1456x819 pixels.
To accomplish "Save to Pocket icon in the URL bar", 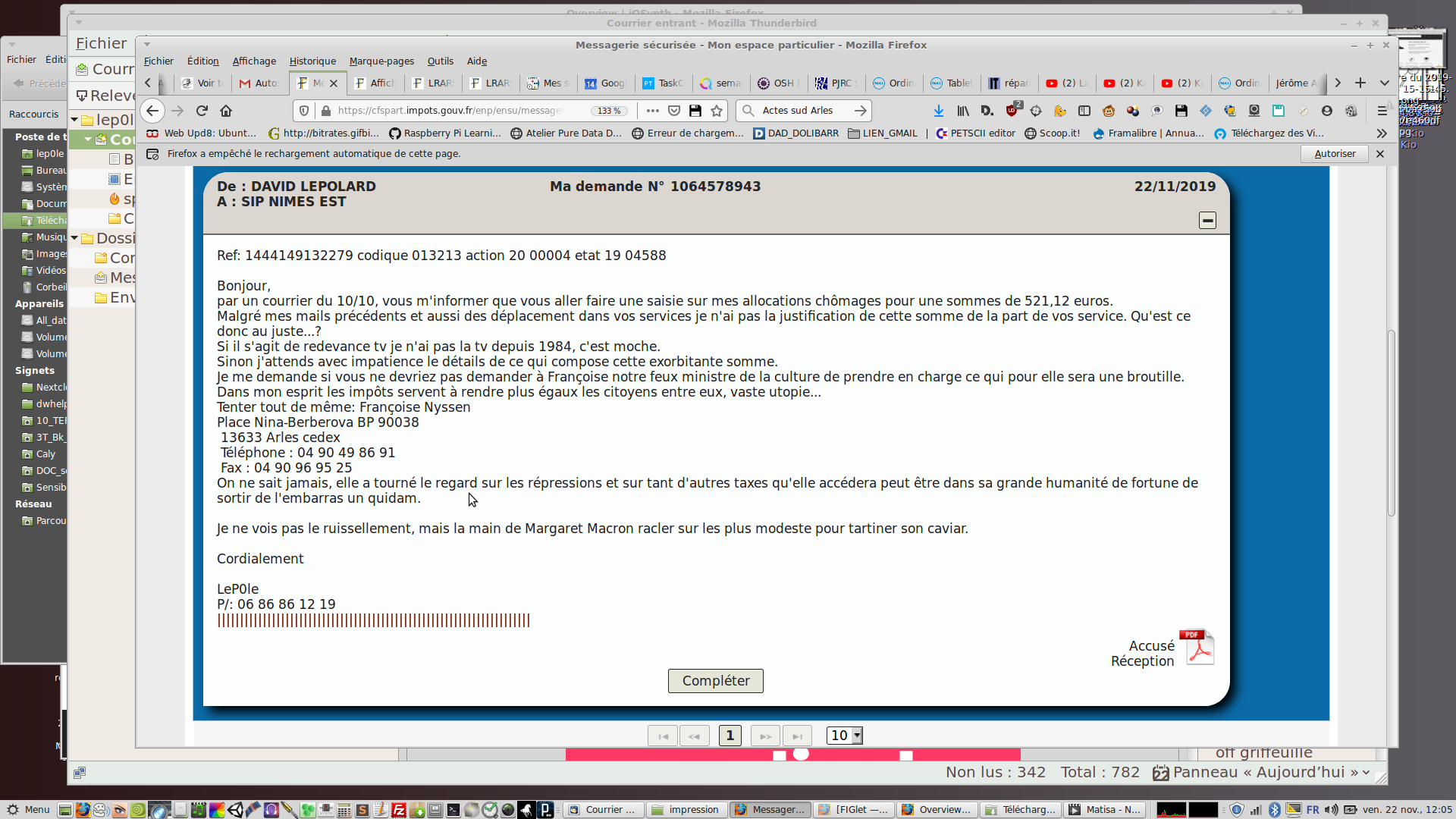I will pos(674,111).
